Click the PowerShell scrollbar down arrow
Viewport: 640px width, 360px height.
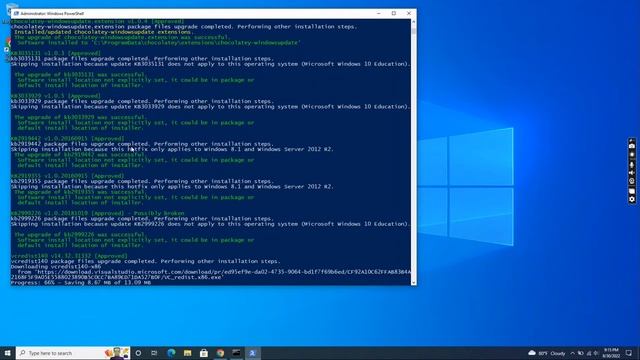pos(414,282)
